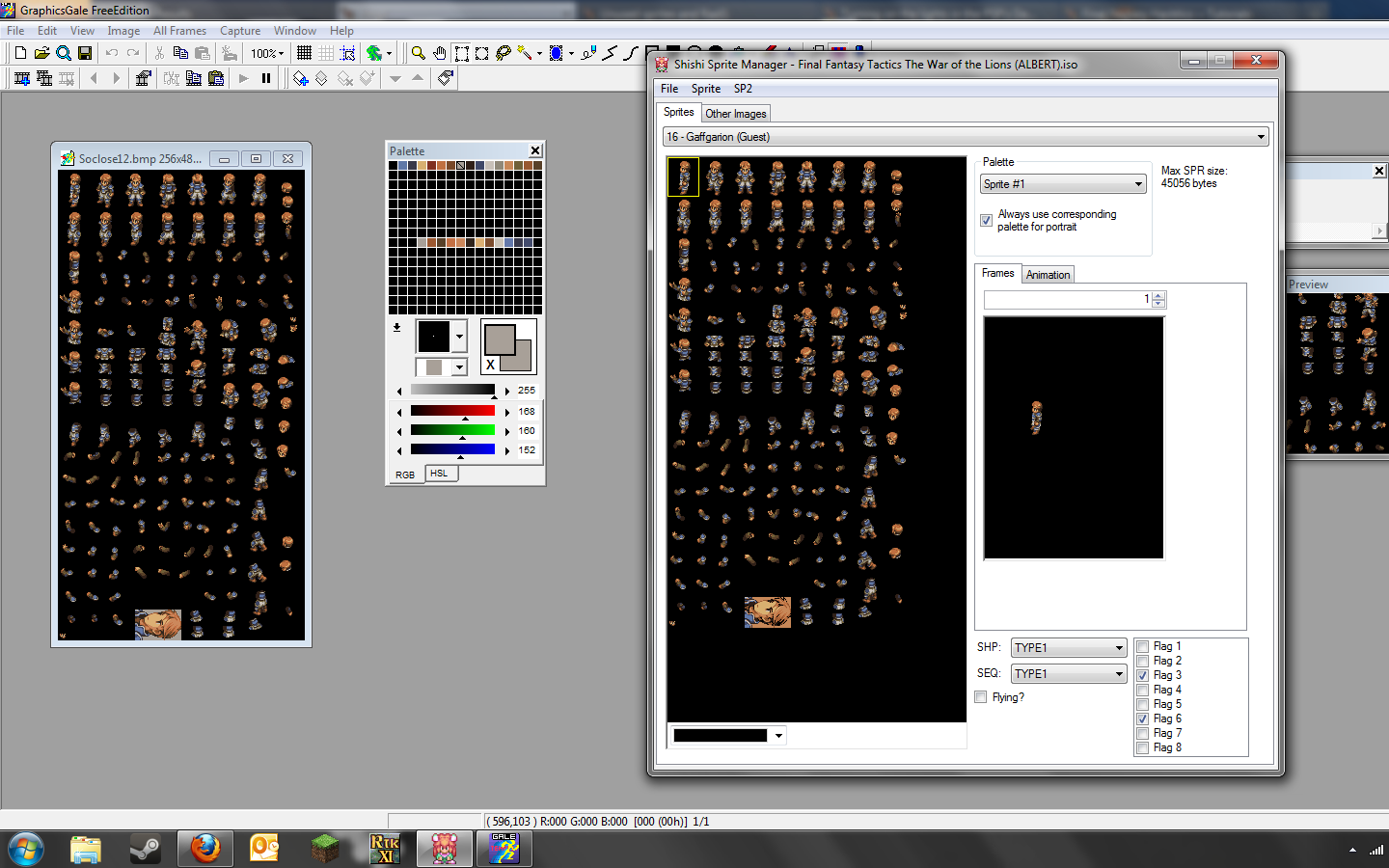
Task: Click the Windows Start button
Action: (26, 850)
